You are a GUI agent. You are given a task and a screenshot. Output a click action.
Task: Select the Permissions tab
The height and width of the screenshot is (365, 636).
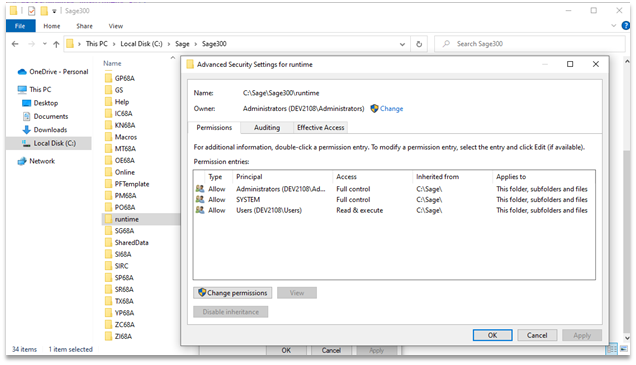[214, 127]
